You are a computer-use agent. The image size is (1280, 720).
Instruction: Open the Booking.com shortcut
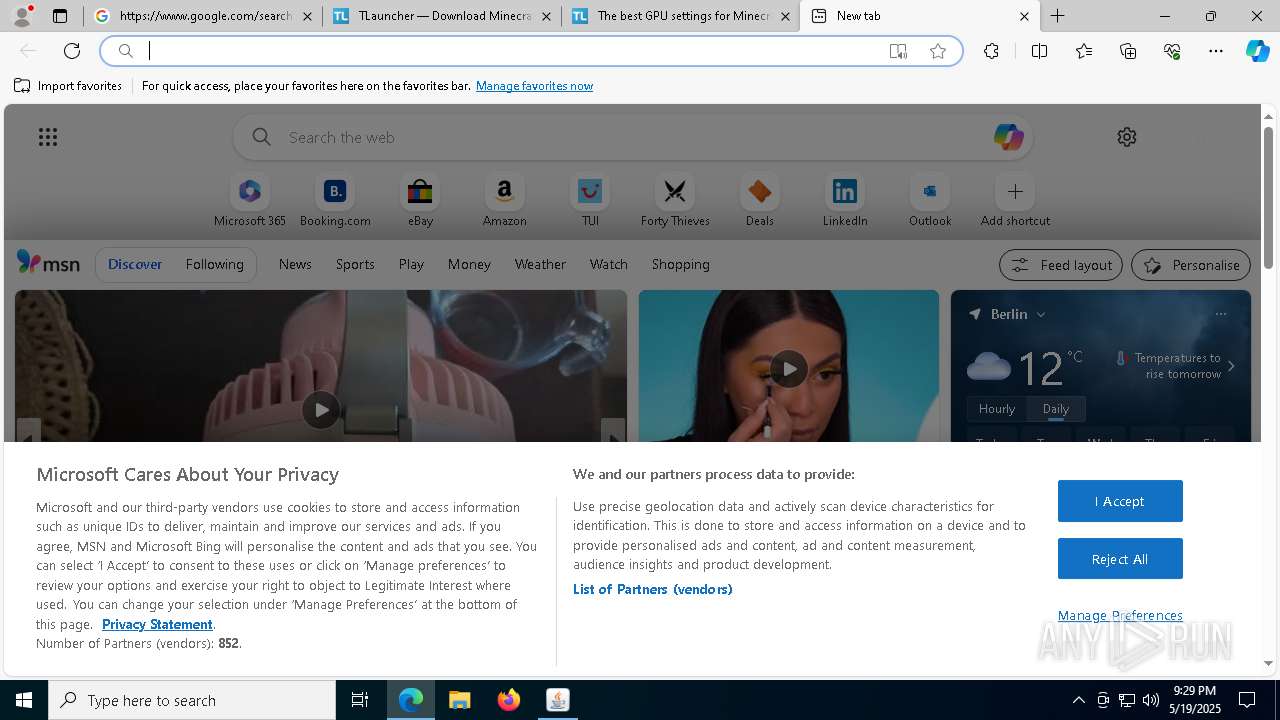click(335, 201)
